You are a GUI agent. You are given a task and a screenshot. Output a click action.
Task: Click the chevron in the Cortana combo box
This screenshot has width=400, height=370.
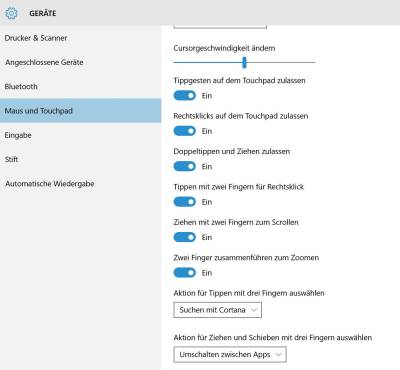254,310
